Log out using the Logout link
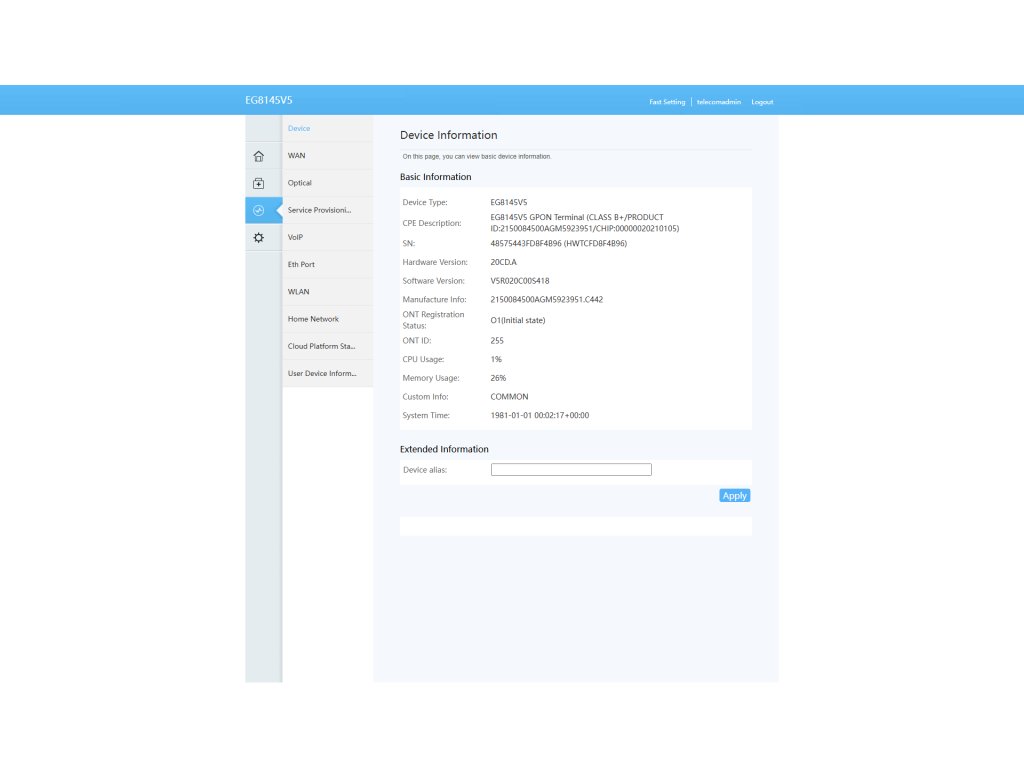The height and width of the screenshot is (768, 1024). point(762,102)
